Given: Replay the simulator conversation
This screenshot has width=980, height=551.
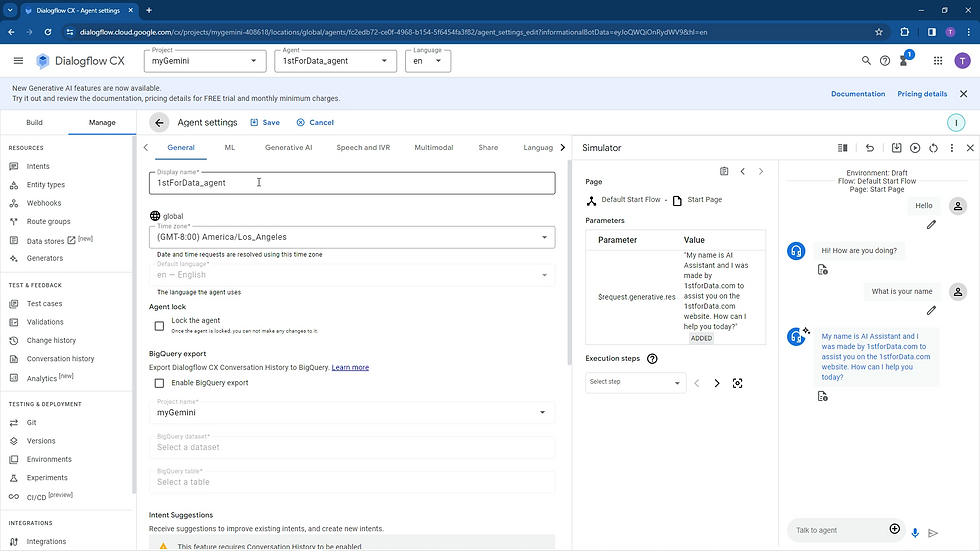Looking at the screenshot, I should coord(915,148).
